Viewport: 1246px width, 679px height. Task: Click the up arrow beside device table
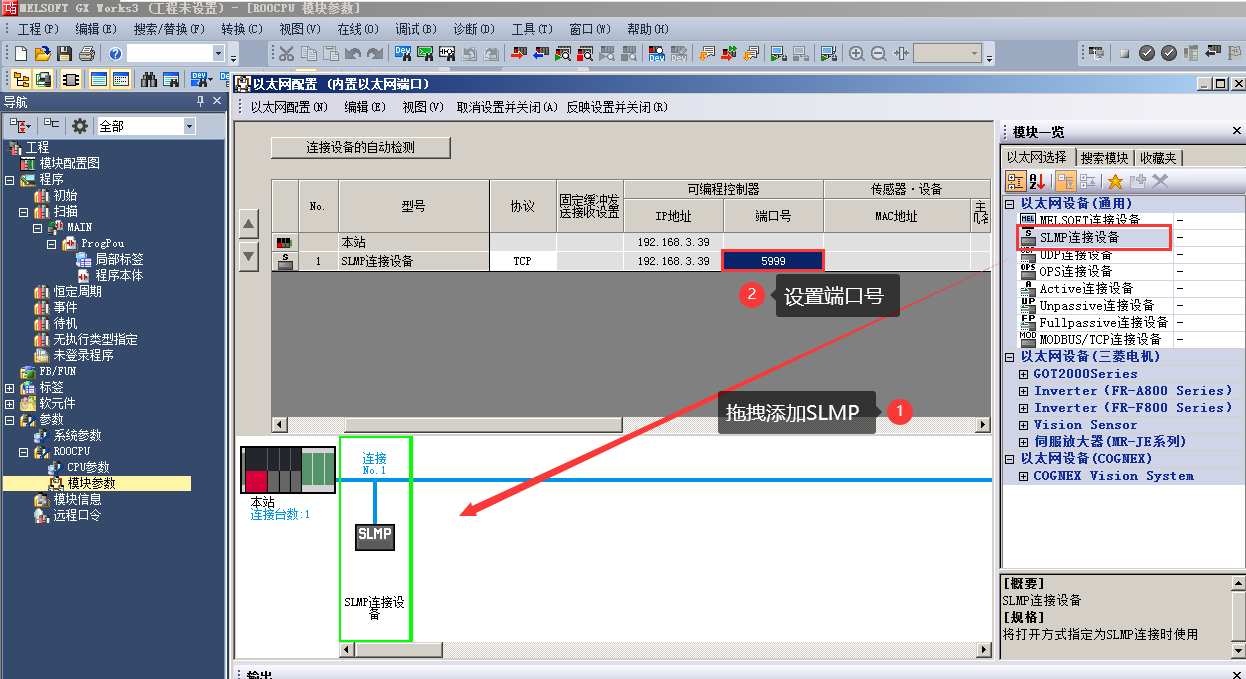[250, 223]
